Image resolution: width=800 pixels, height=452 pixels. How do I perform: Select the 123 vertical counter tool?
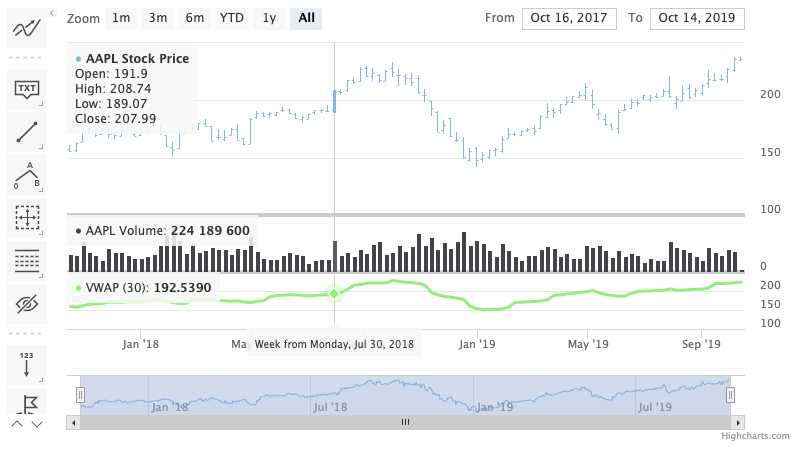pyautogui.click(x=27, y=364)
